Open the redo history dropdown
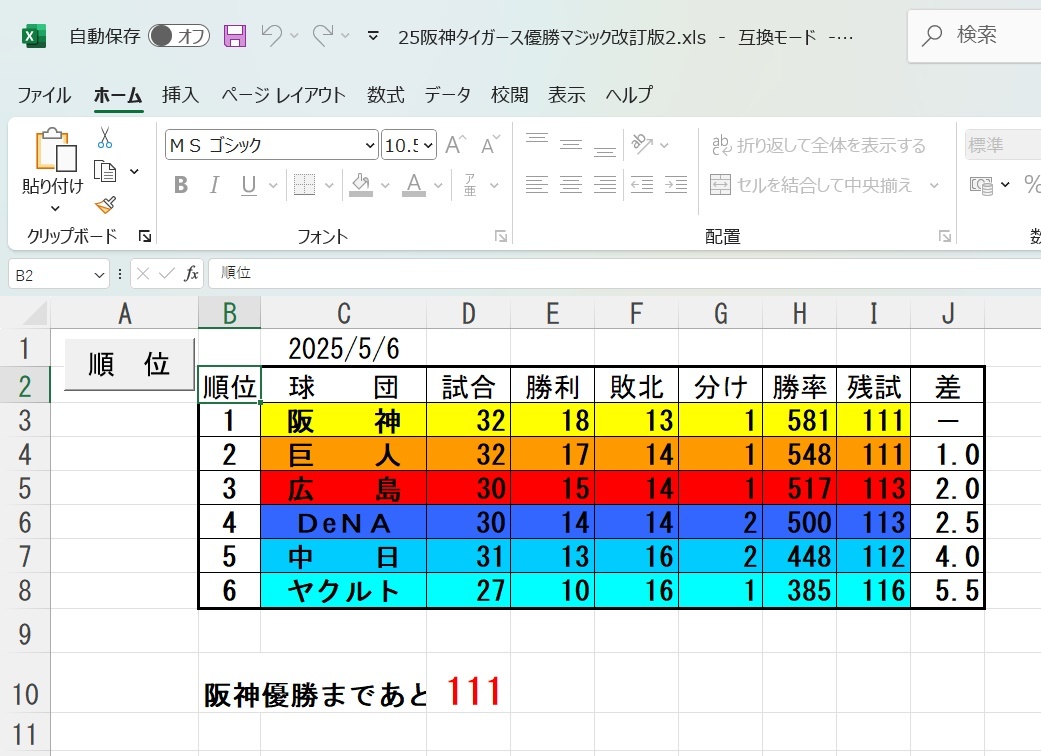The width and height of the screenshot is (1041, 756). tap(345, 36)
